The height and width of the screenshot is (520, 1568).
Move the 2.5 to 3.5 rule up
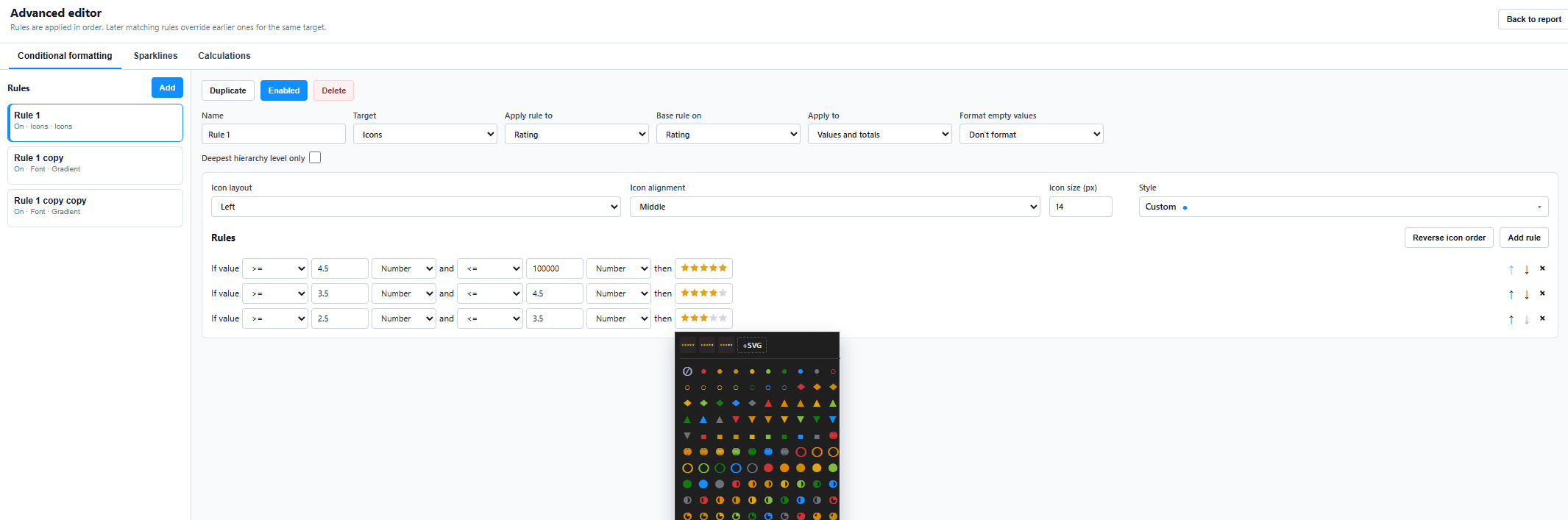point(1511,319)
